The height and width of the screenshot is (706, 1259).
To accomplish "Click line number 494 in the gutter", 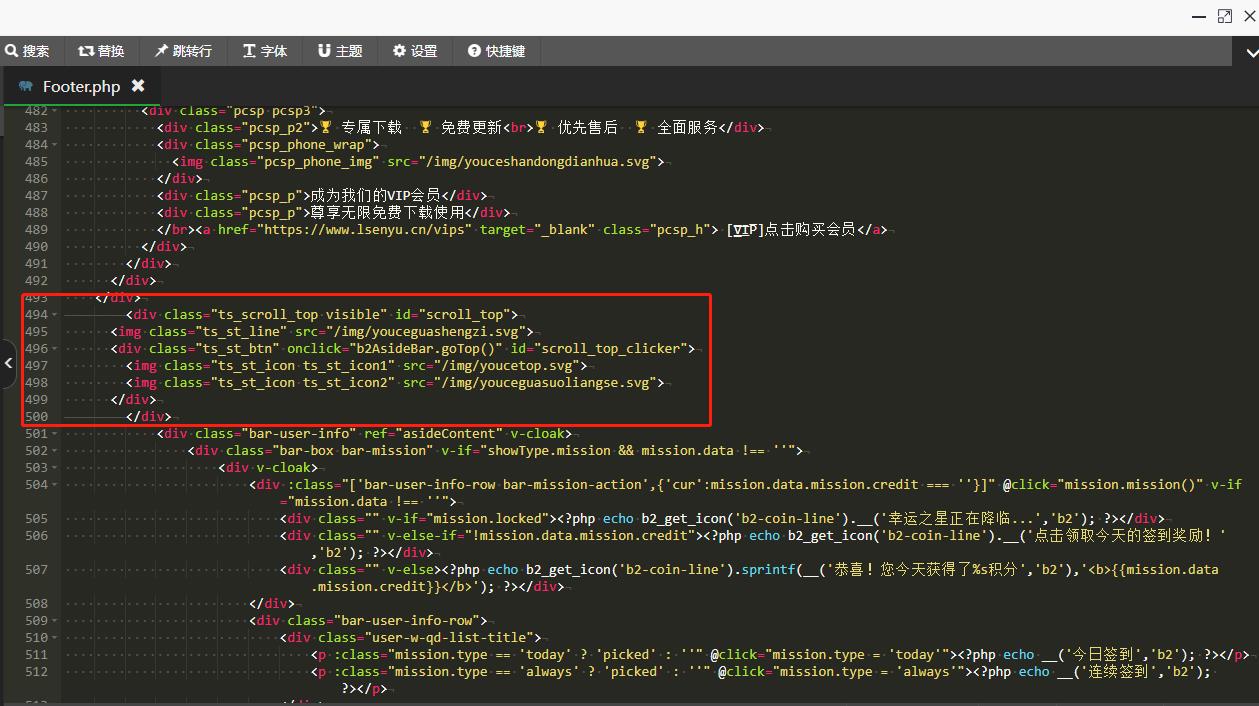I will [x=35, y=314].
